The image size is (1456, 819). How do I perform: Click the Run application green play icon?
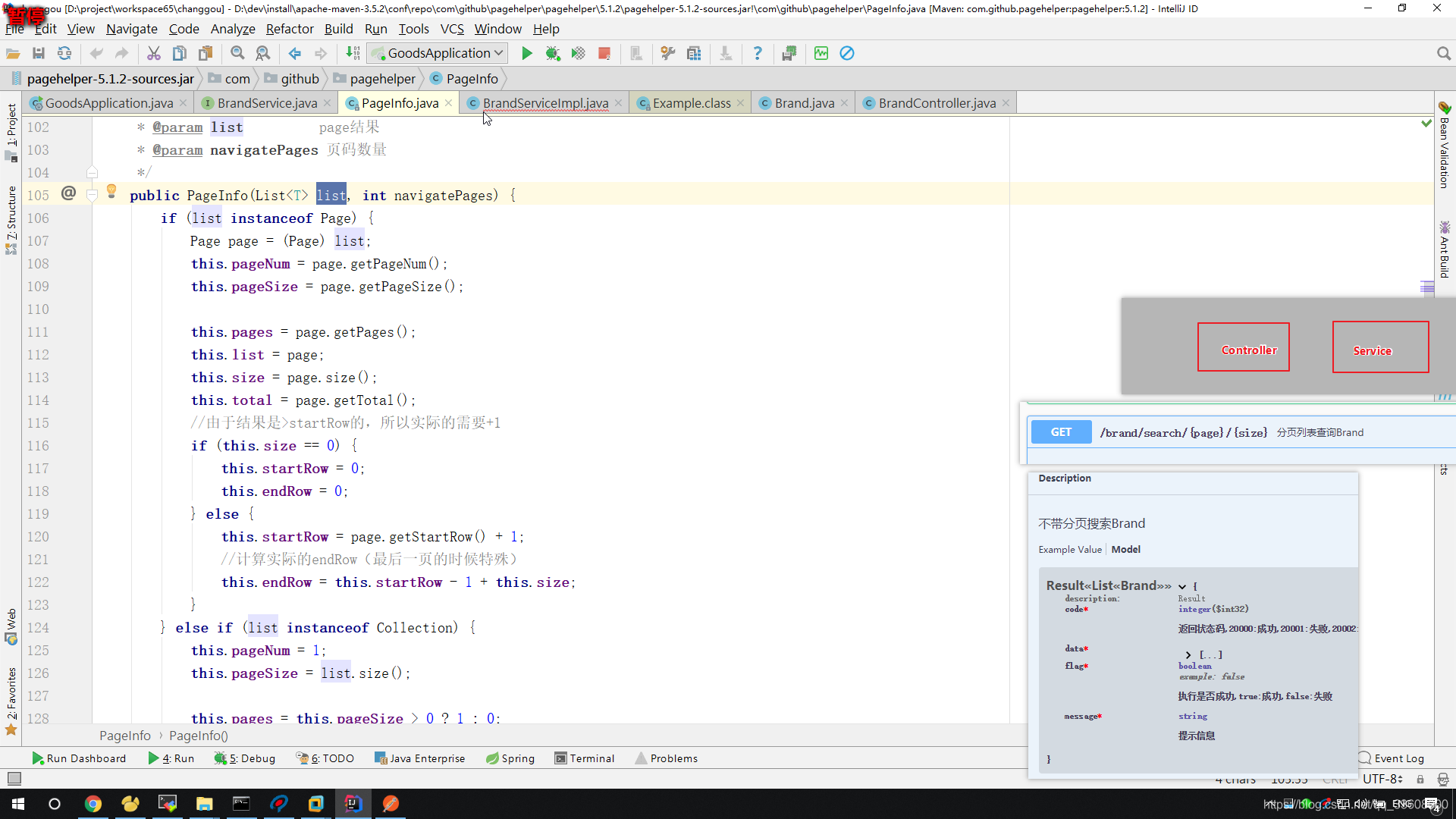pos(527,53)
